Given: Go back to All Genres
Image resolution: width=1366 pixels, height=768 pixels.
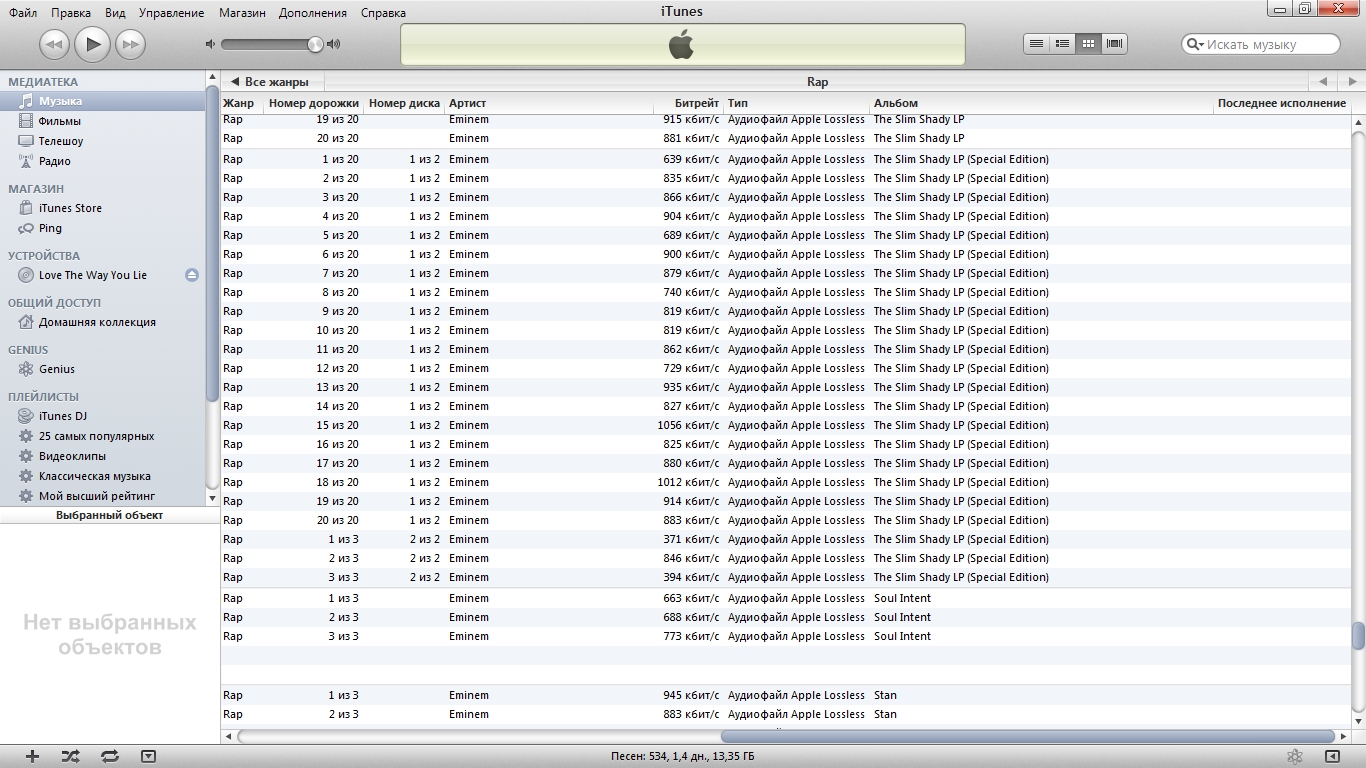Looking at the screenshot, I should pyautogui.click(x=270, y=82).
